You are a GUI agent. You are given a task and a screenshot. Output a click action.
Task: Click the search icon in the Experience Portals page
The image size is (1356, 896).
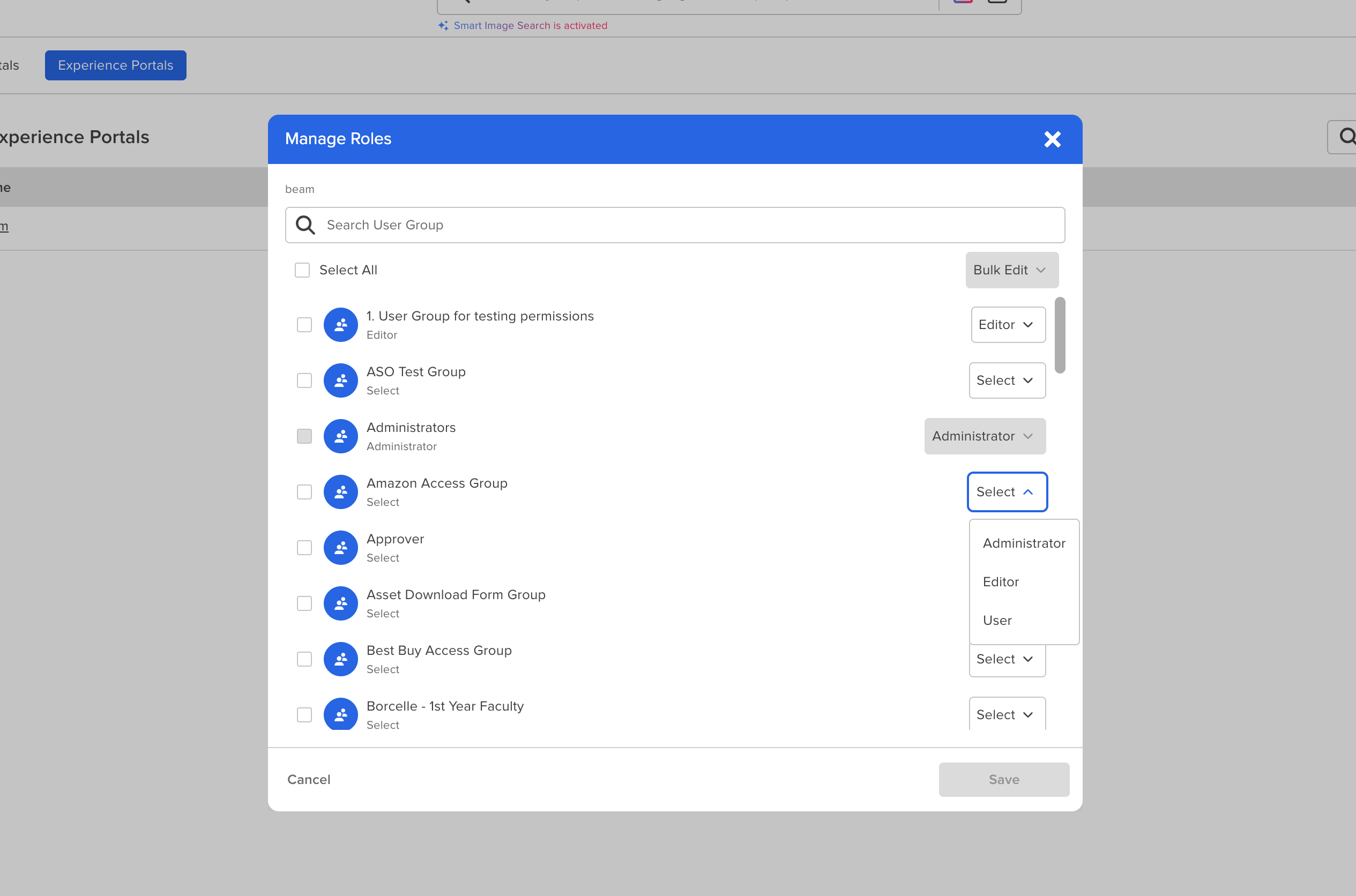click(x=1347, y=137)
